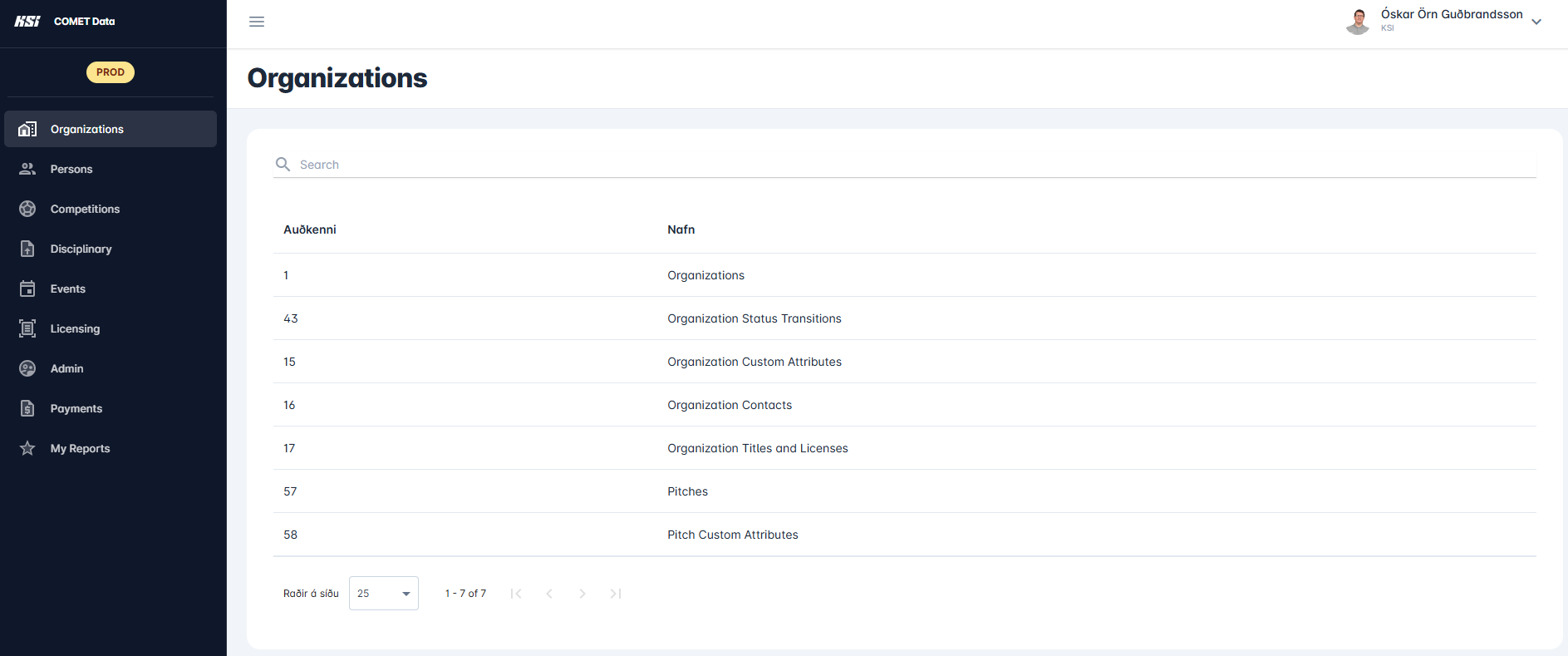1568x656 pixels.
Task: Click the Persons people icon
Action: 27,169
